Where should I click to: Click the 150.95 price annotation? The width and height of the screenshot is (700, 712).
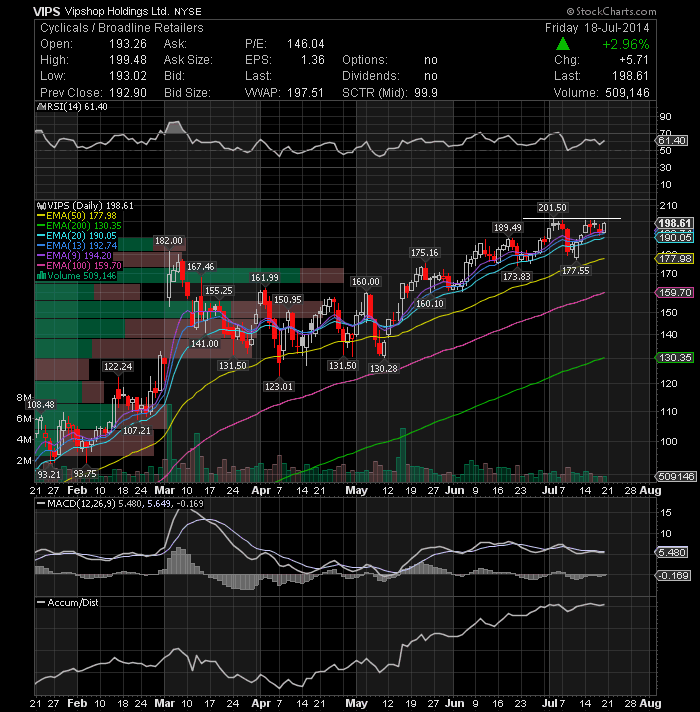click(x=287, y=300)
